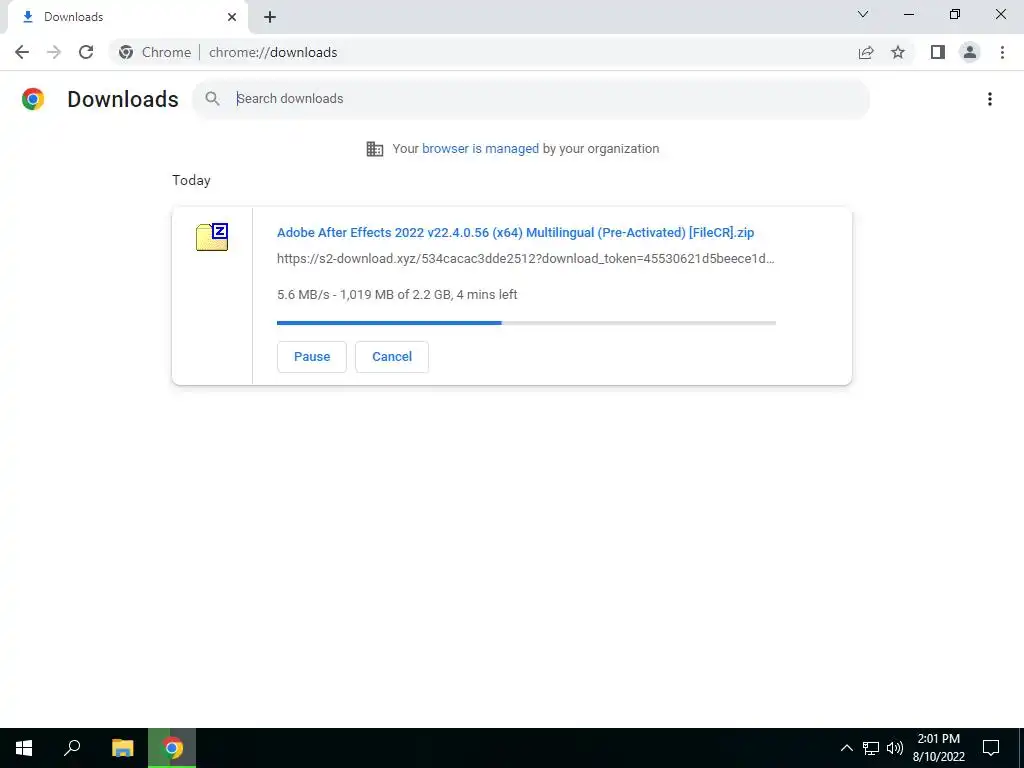Viewport: 1024px width, 768px height.
Task: Open File Explorer from the taskbar
Action: 122,748
